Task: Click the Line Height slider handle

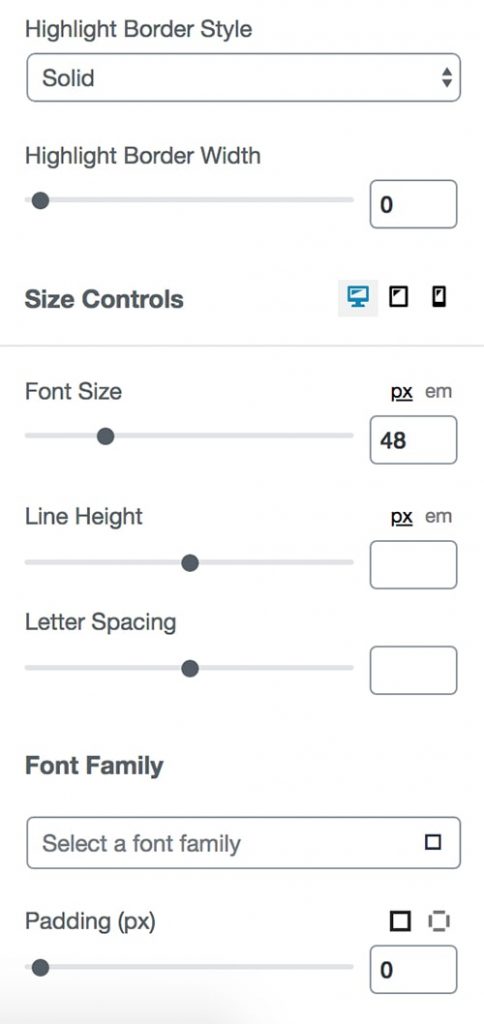Action: [x=190, y=563]
